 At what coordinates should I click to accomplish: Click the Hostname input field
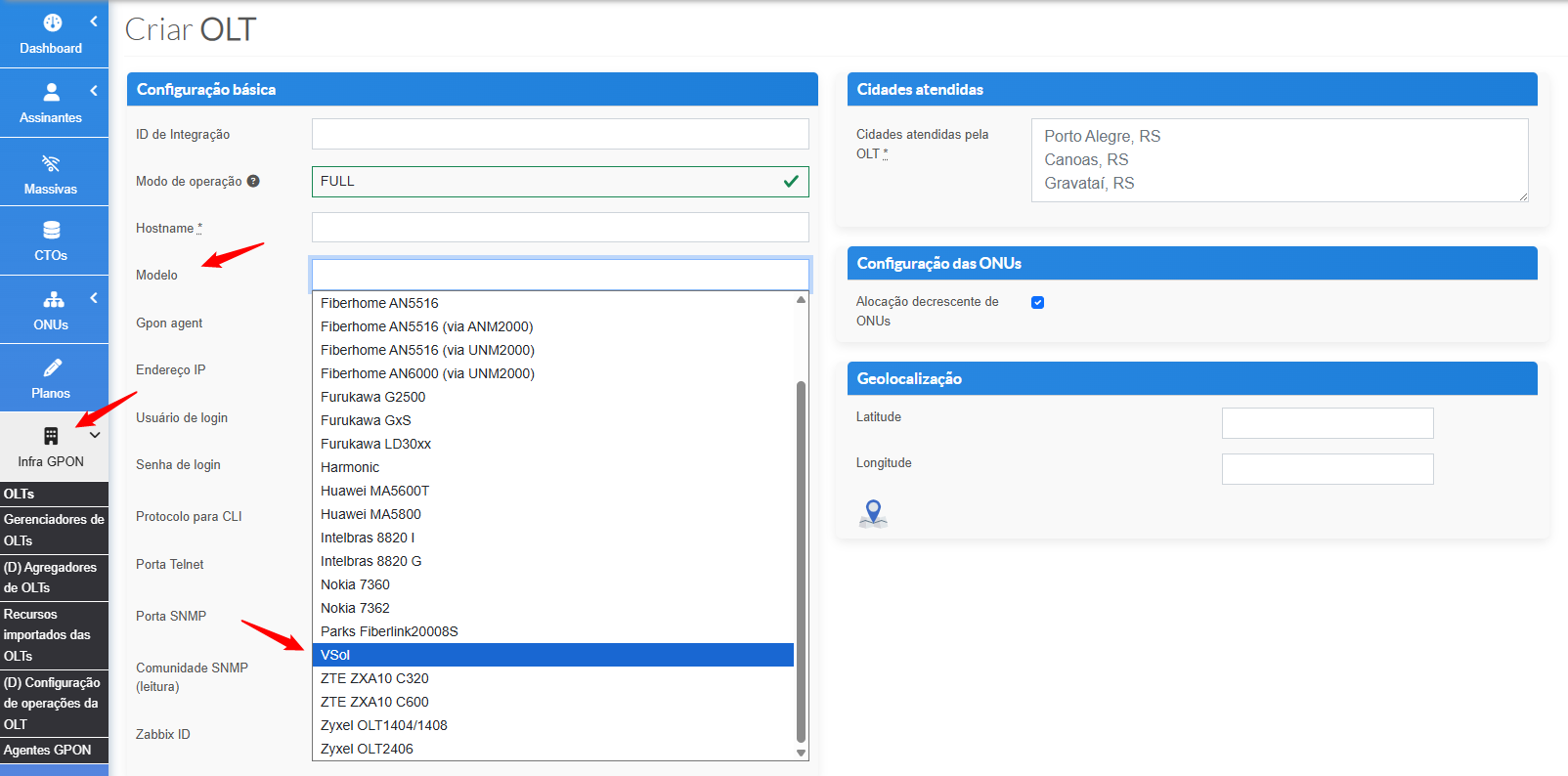560,228
